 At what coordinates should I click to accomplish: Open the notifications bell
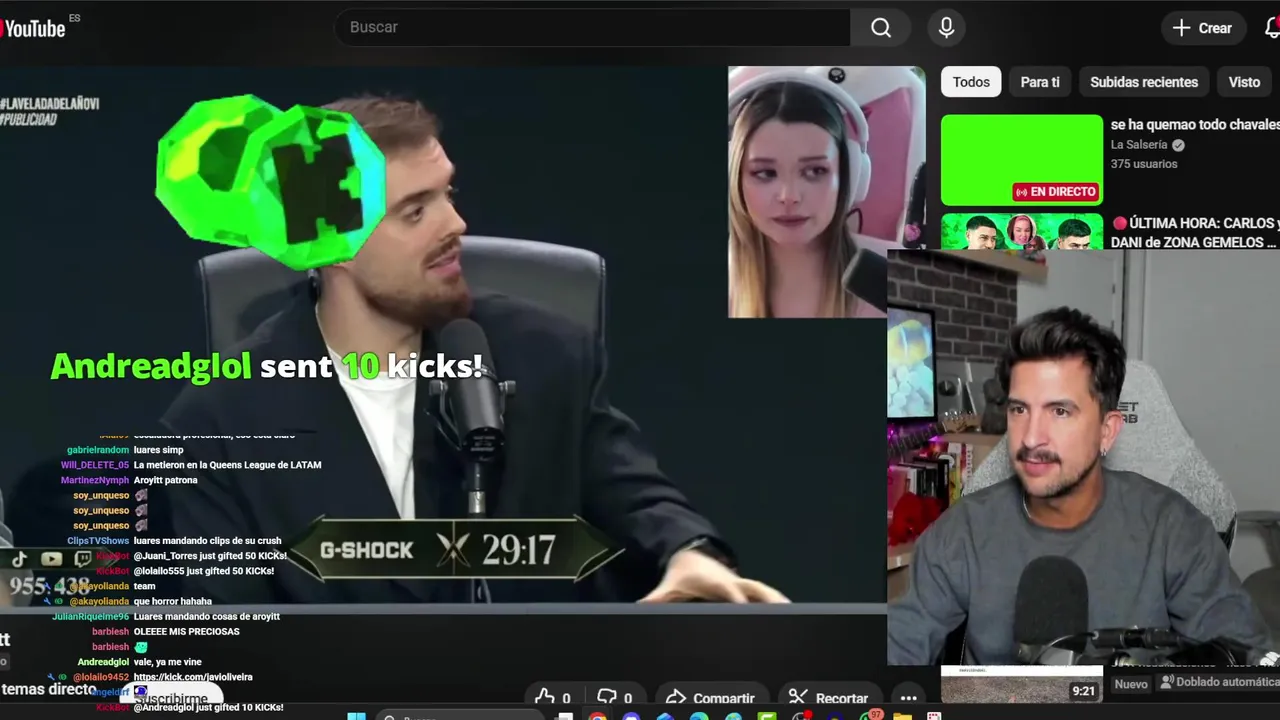coord(1272,28)
